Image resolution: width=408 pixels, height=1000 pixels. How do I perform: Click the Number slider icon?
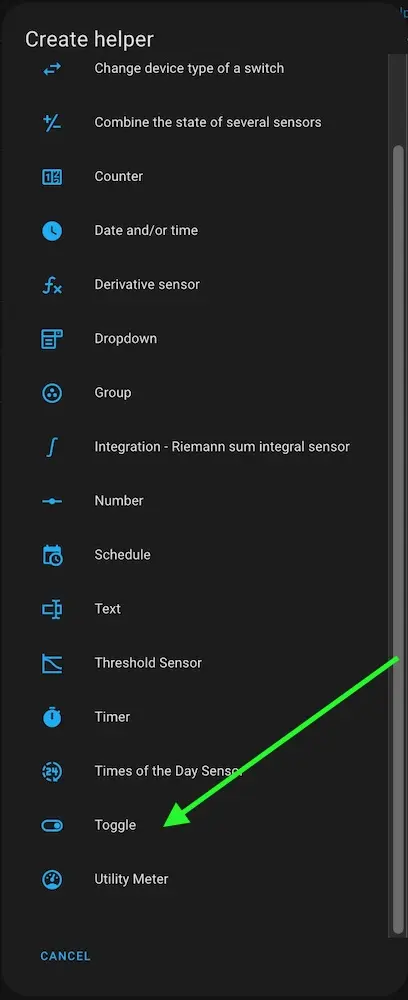point(52,501)
